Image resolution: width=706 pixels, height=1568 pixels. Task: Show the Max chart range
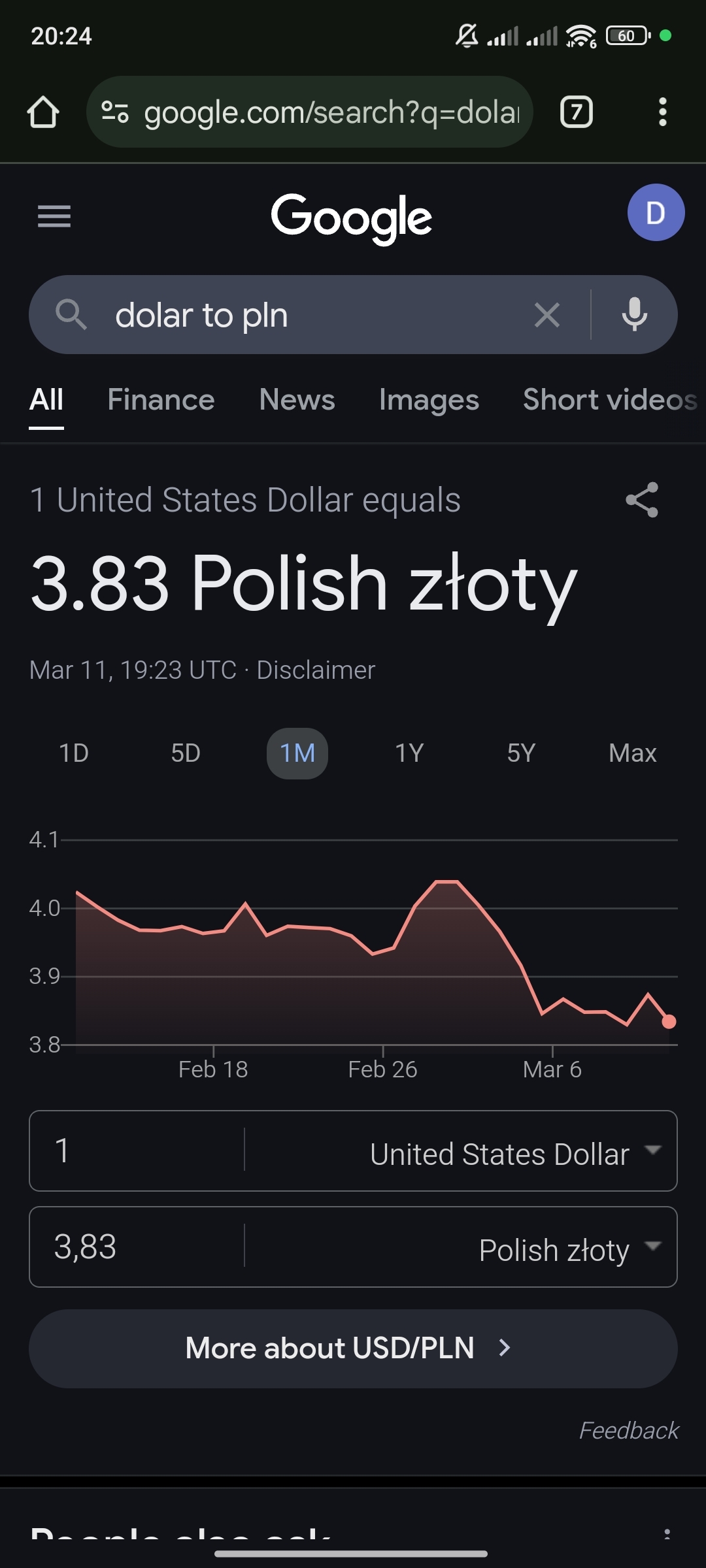[x=632, y=753]
